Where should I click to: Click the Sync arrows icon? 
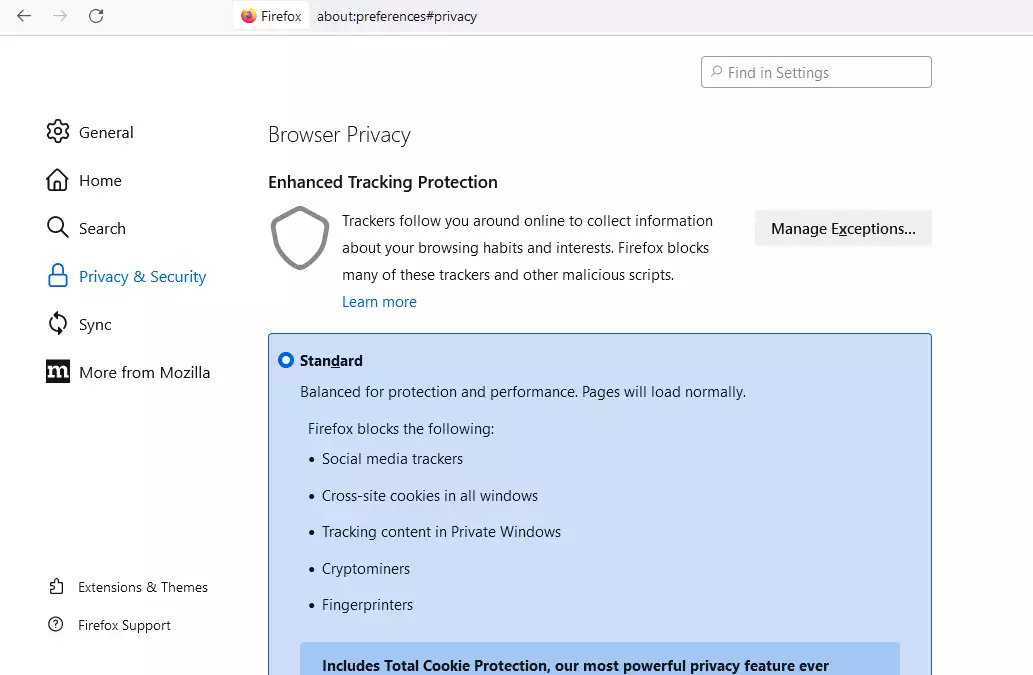pyautogui.click(x=58, y=323)
